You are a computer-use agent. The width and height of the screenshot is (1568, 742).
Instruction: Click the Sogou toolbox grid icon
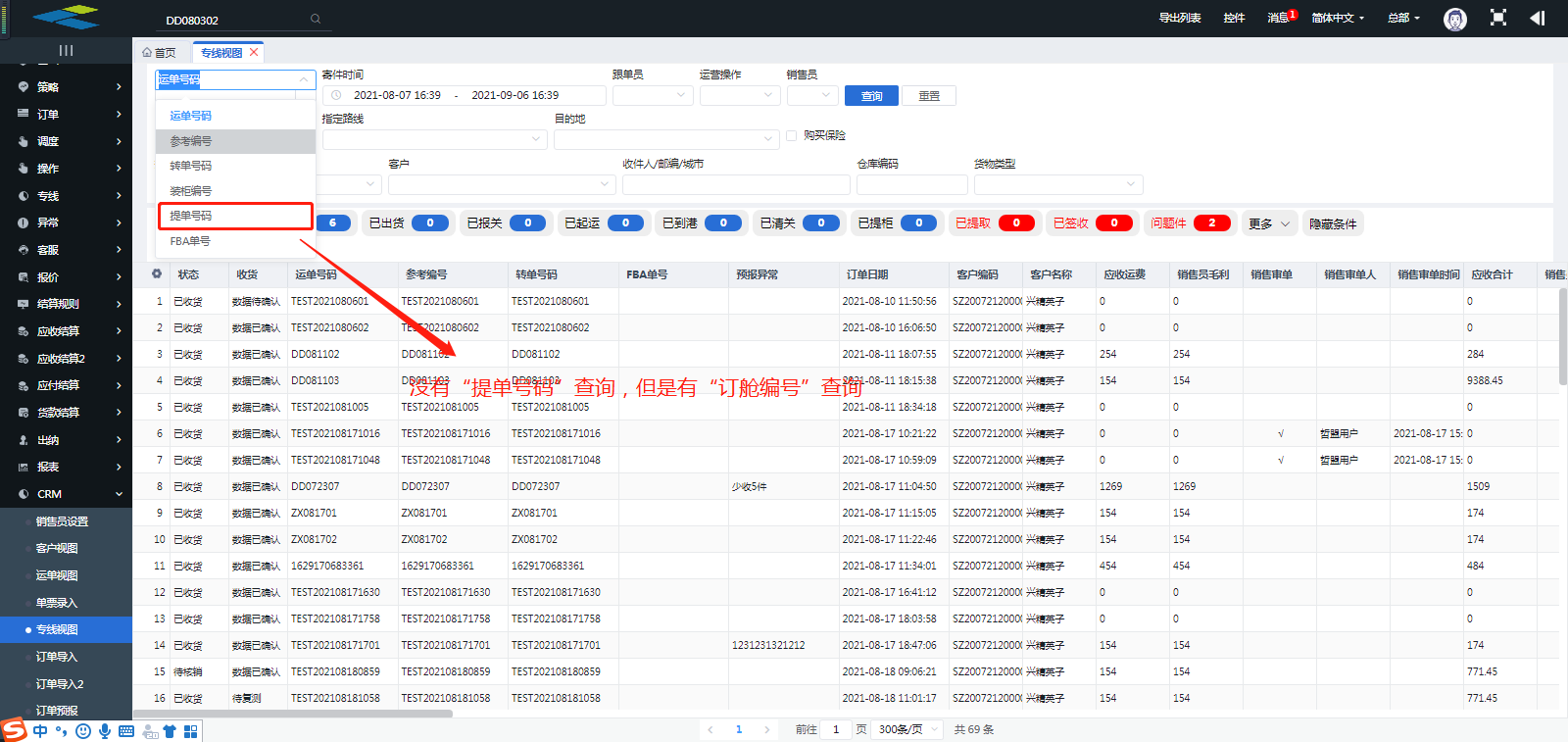pyautogui.click(x=191, y=731)
